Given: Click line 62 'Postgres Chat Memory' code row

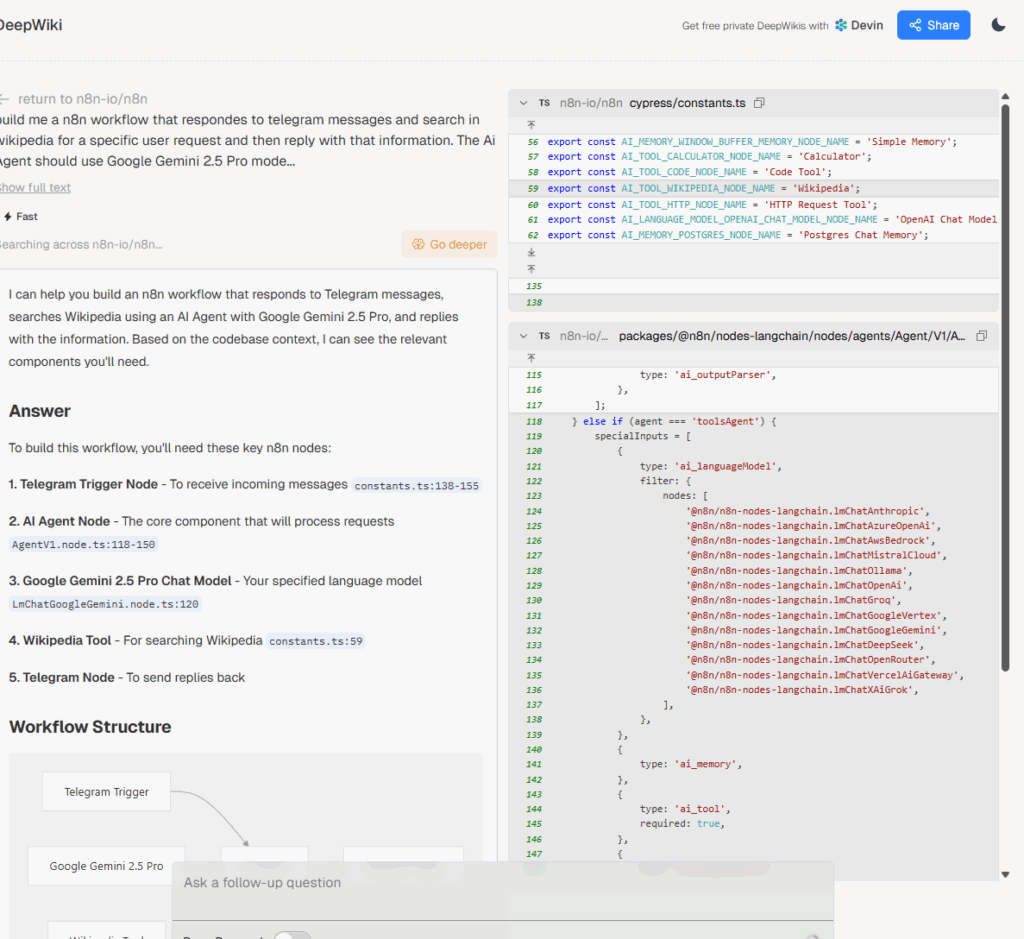Looking at the screenshot, I should coord(754,235).
